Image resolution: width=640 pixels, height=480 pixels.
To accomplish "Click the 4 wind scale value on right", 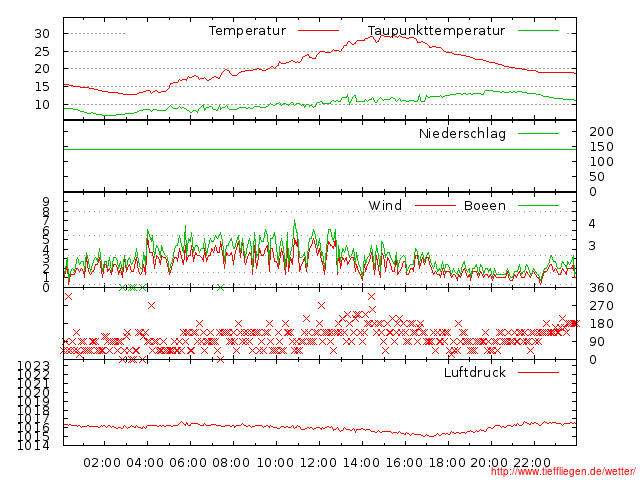I will tap(592, 224).
